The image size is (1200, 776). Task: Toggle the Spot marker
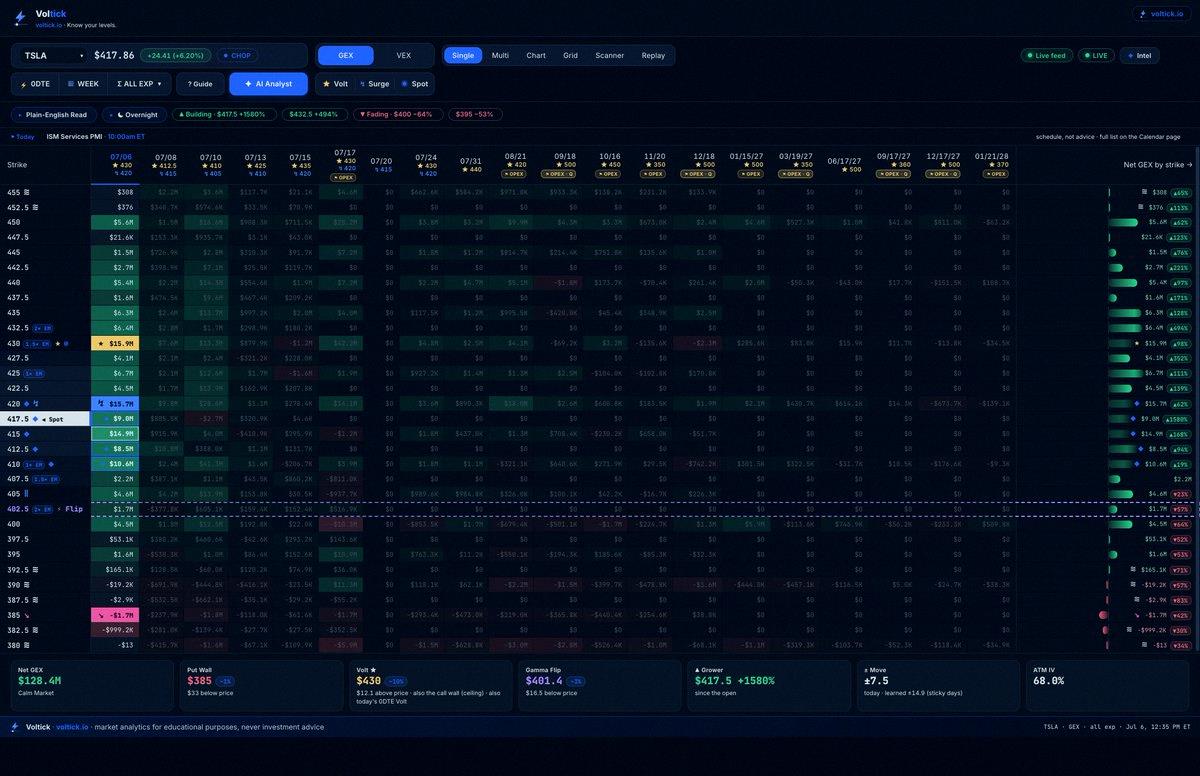(x=414, y=84)
